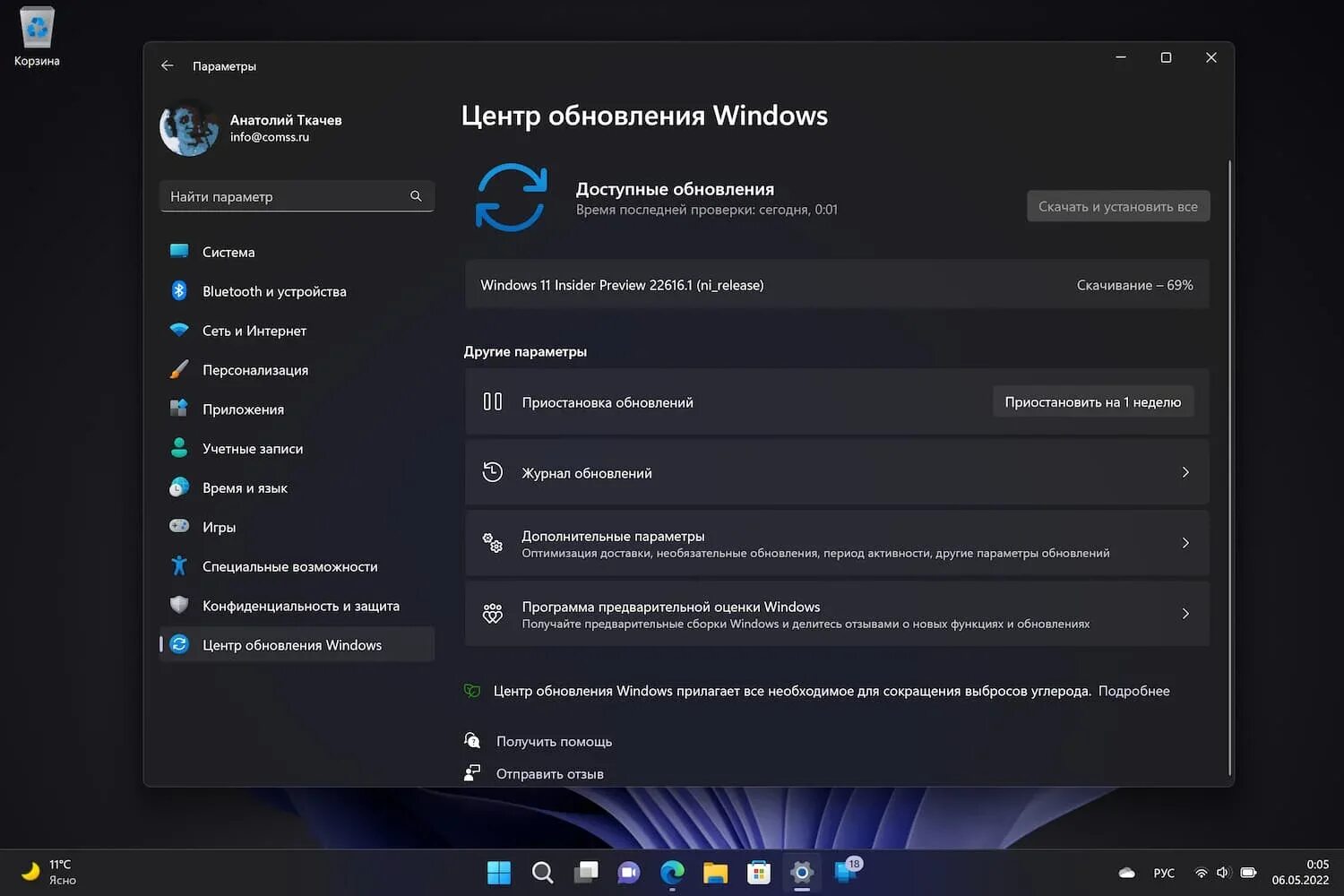
Task: Click the history clock icon for Журнал
Action: (493, 472)
